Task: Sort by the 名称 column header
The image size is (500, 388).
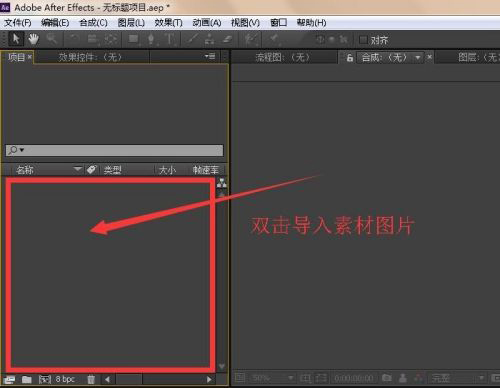Action: coord(25,170)
